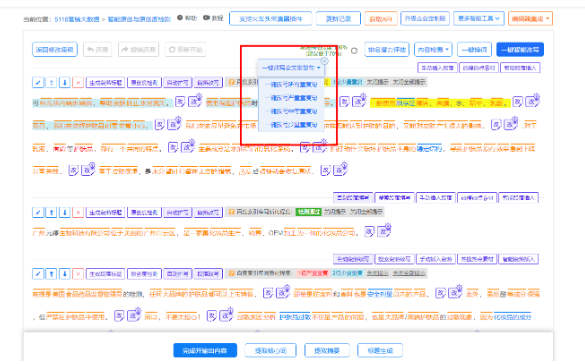585x364 pixels.
Task: Move the third paragraph down with its arrow icon
Action: 65,274
